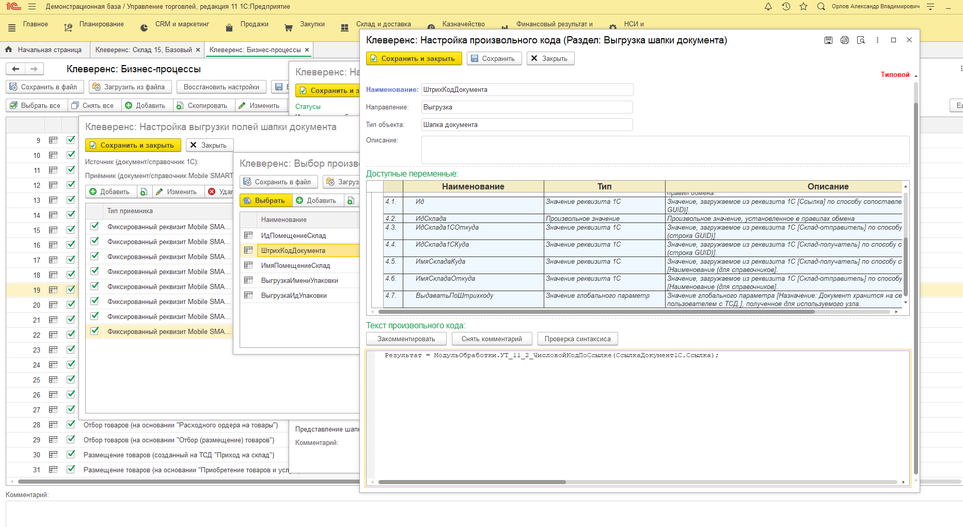Click Закрыть in the code settings dialog

pyautogui.click(x=550, y=58)
